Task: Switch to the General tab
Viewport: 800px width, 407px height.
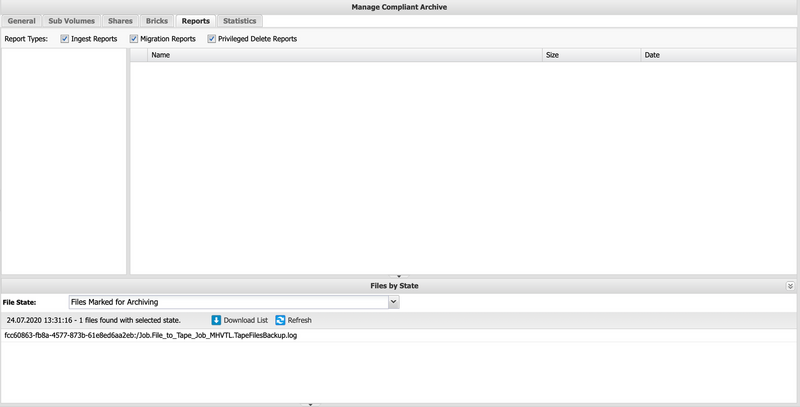Action: pos(21,21)
